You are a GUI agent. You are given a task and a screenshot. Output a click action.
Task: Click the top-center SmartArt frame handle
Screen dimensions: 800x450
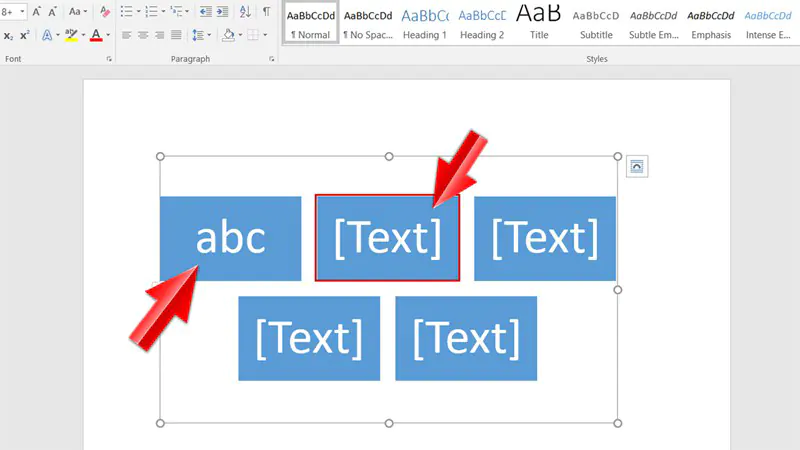click(389, 156)
